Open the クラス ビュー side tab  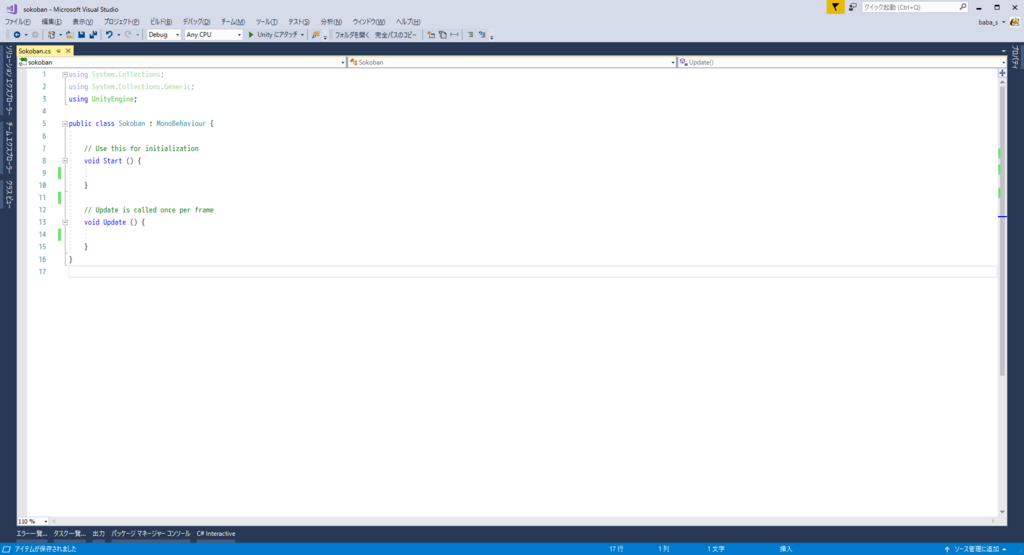tap(8, 194)
